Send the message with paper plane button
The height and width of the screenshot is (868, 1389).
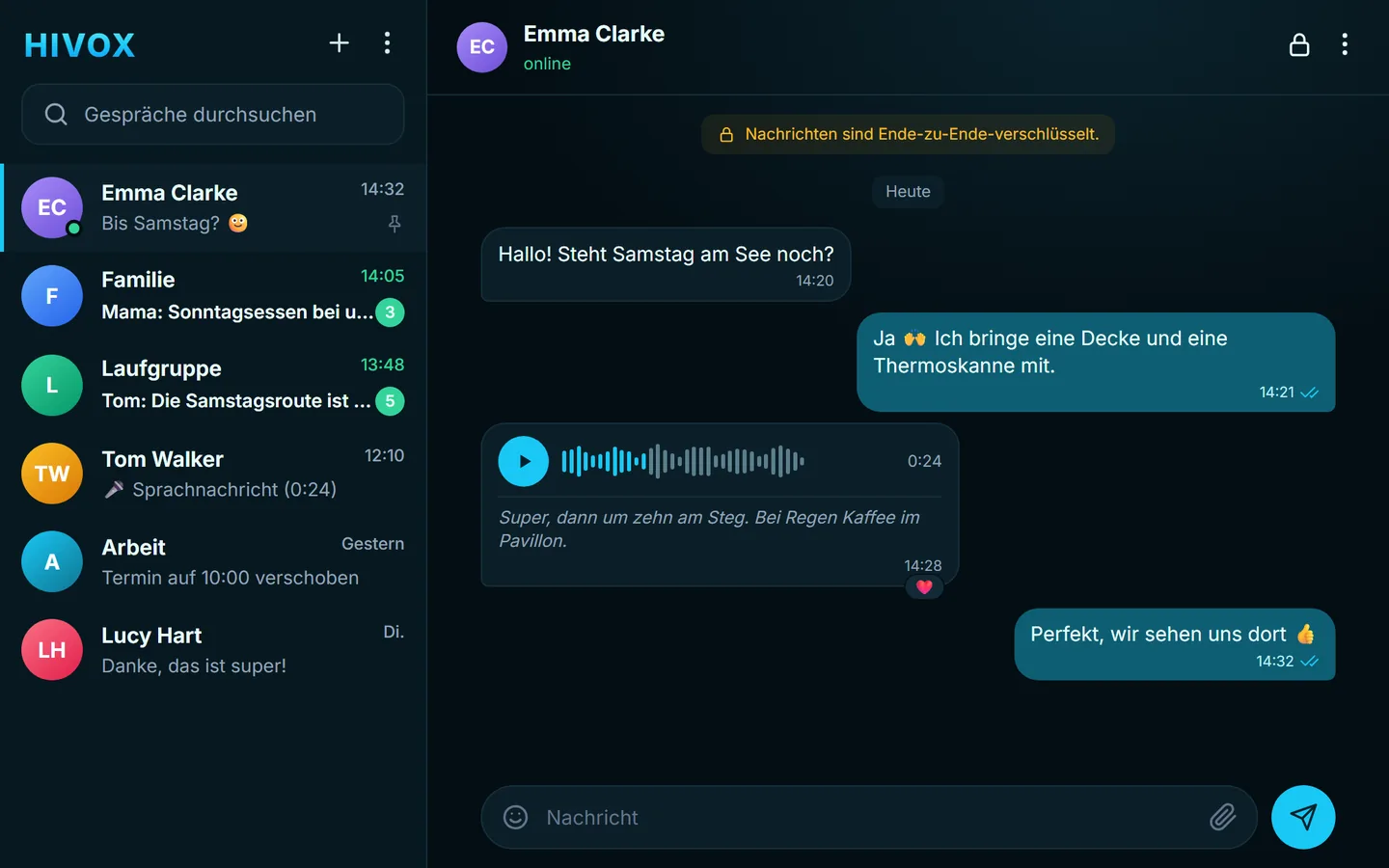pos(1303,817)
